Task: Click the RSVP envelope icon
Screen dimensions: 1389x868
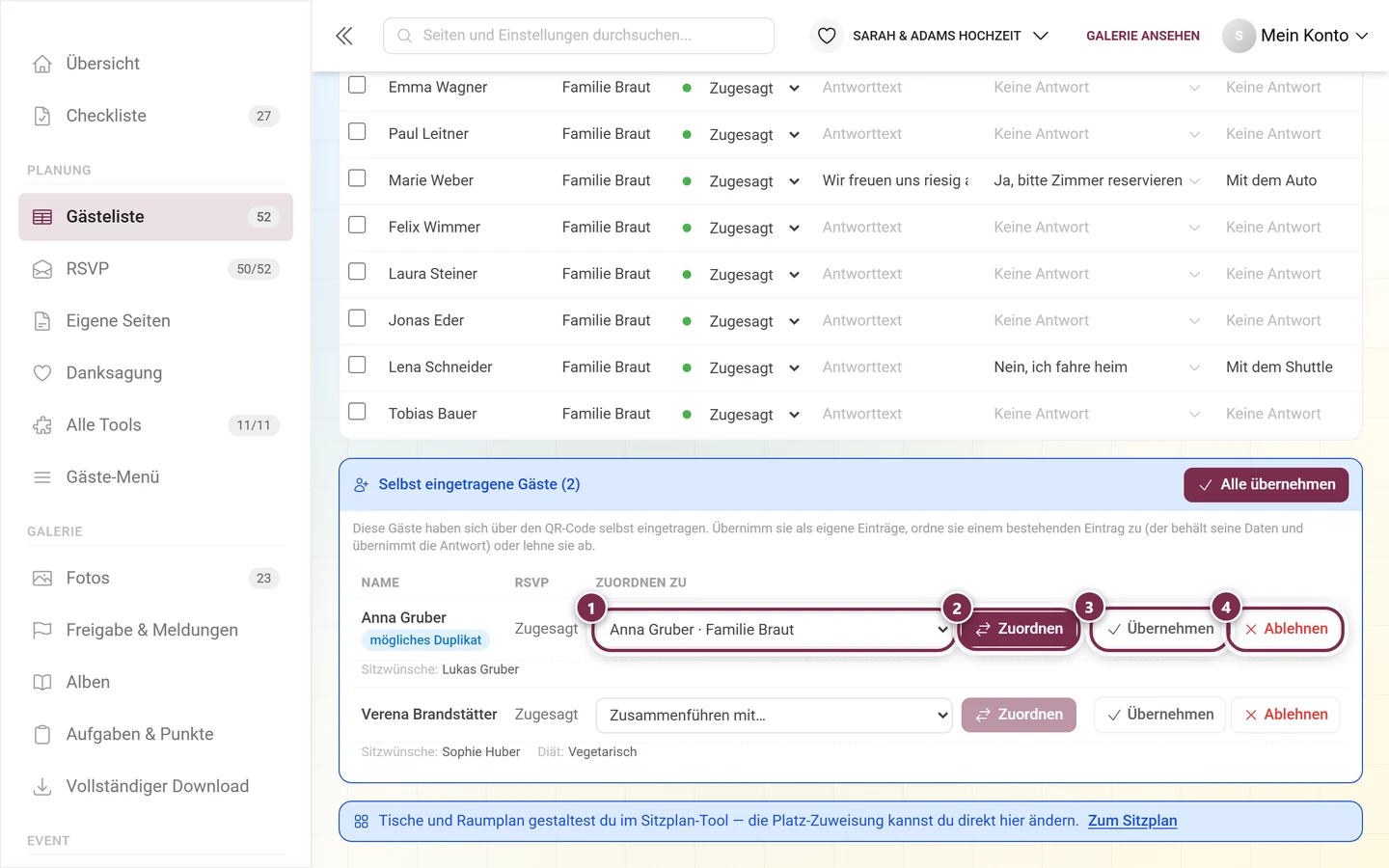Action: click(x=42, y=269)
